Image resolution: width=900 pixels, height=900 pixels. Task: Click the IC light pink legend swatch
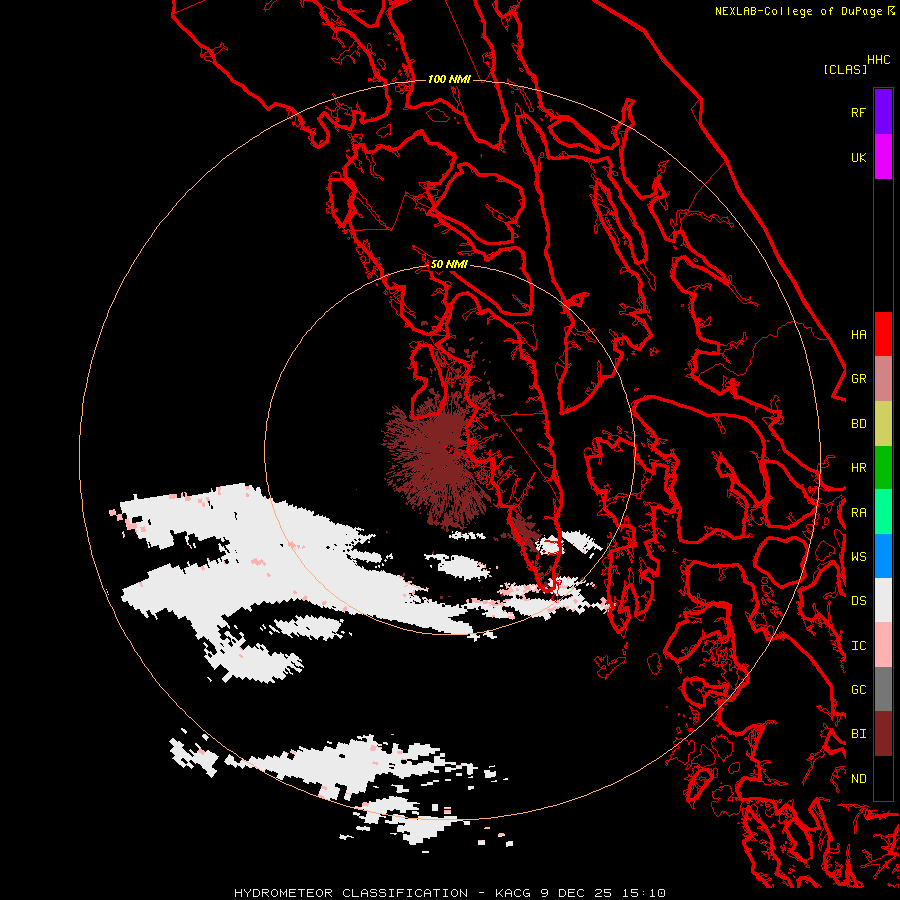tap(883, 645)
